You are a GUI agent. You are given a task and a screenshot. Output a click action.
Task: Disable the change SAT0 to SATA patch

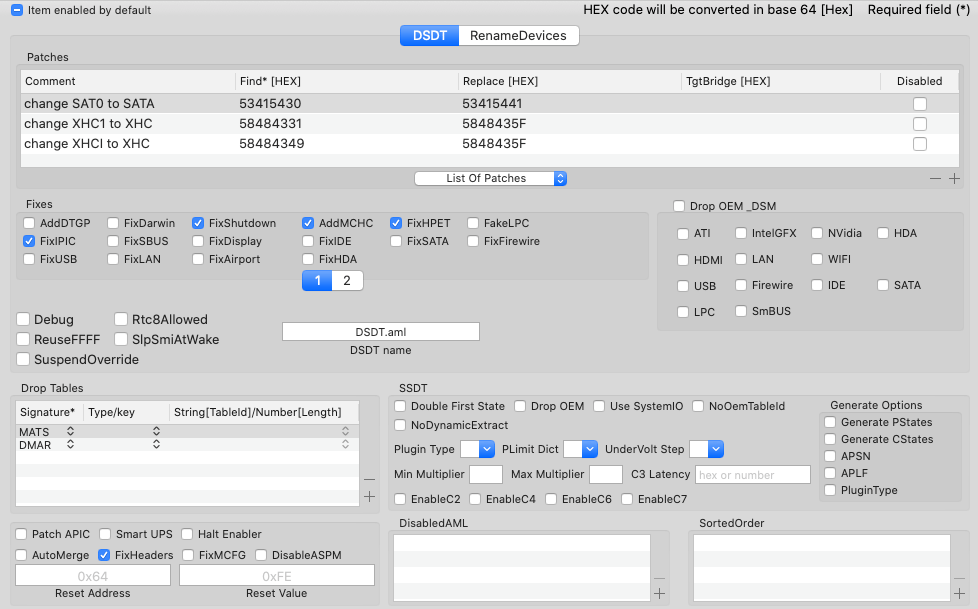point(919,104)
